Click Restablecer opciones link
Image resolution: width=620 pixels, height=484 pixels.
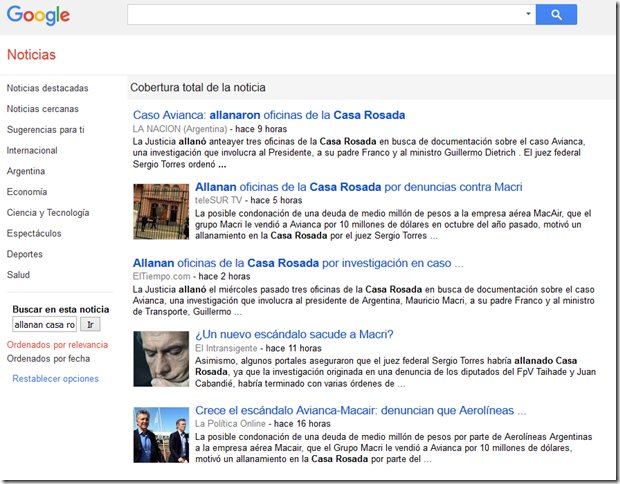56,378
